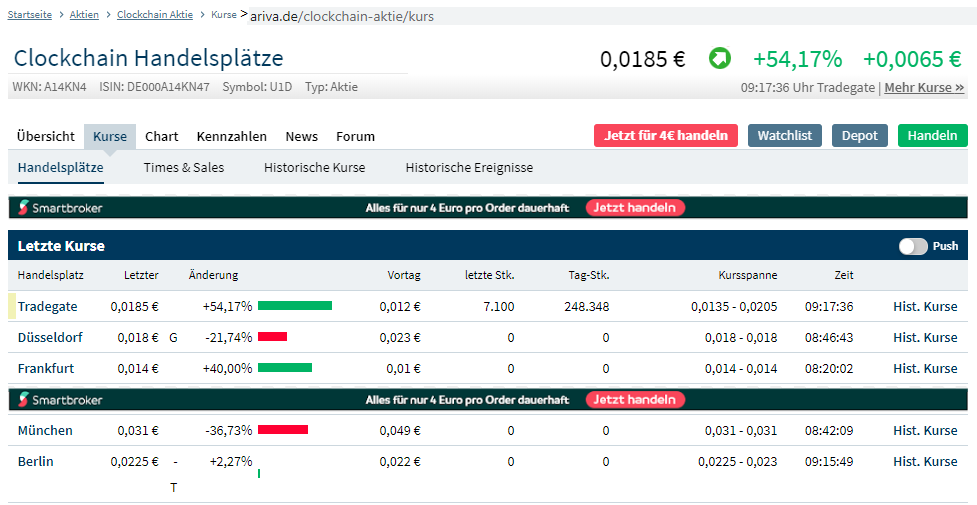The width and height of the screenshot is (977, 505).
Task: Follow the Startseite breadcrumb link
Action: (x=30, y=14)
